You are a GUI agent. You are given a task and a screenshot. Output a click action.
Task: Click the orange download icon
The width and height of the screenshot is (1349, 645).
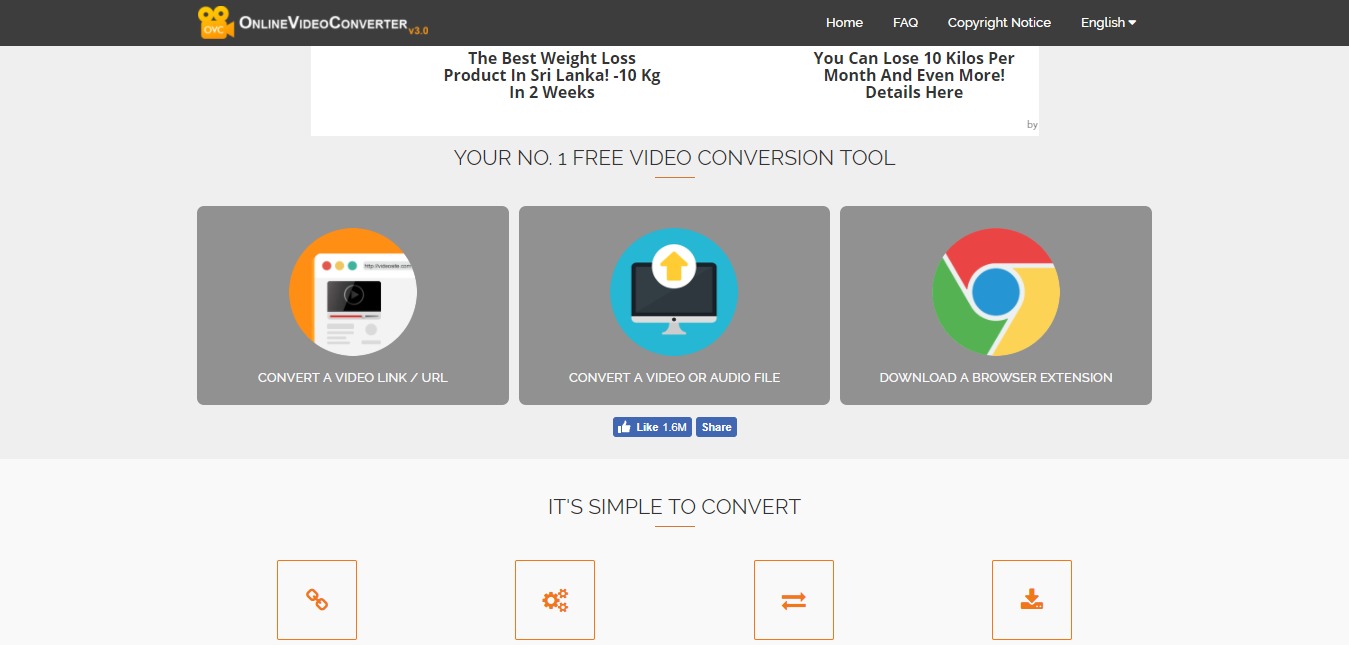tap(1031, 599)
